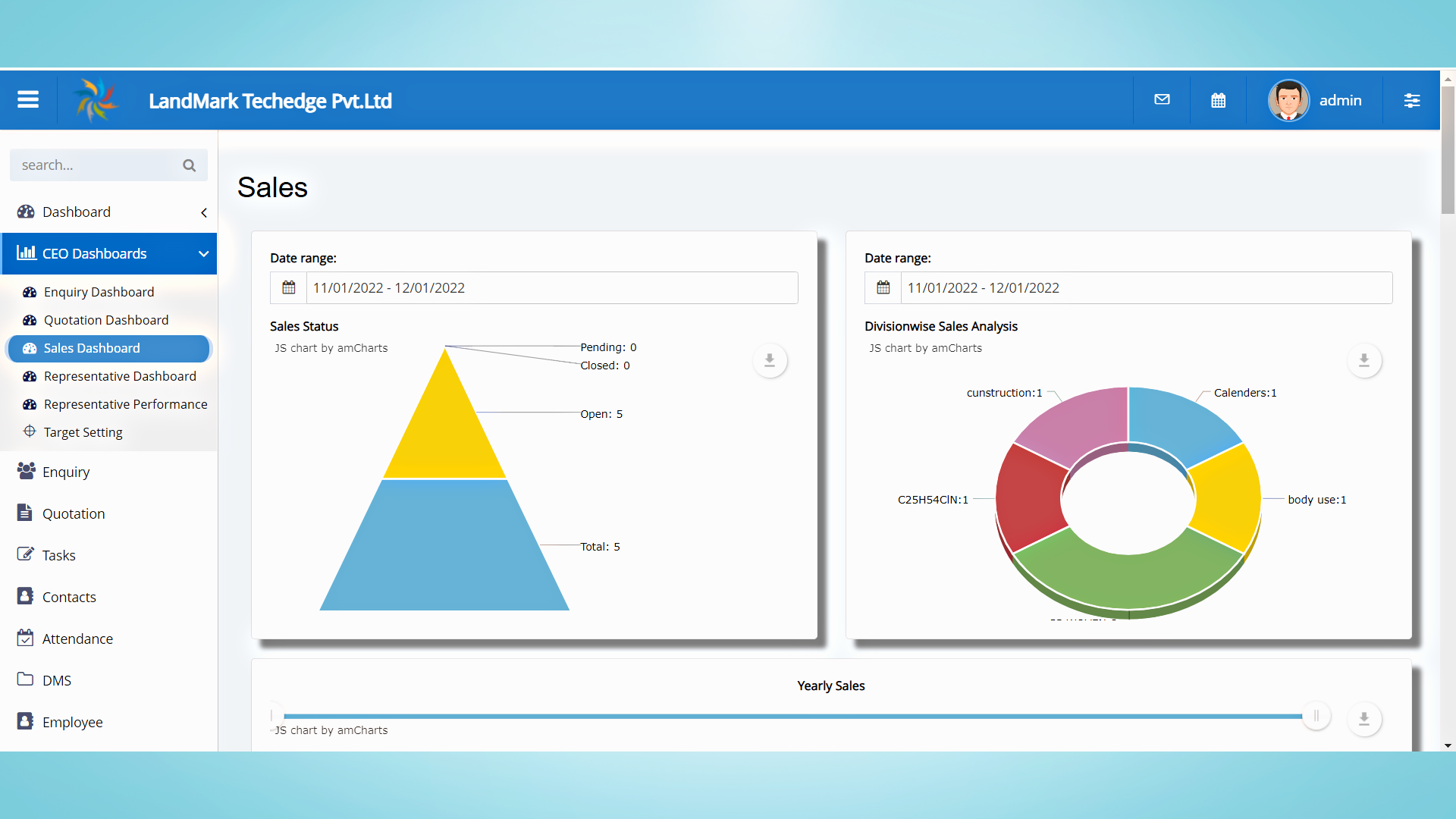Download the Yearly Sales chart

pyautogui.click(x=1364, y=719)
